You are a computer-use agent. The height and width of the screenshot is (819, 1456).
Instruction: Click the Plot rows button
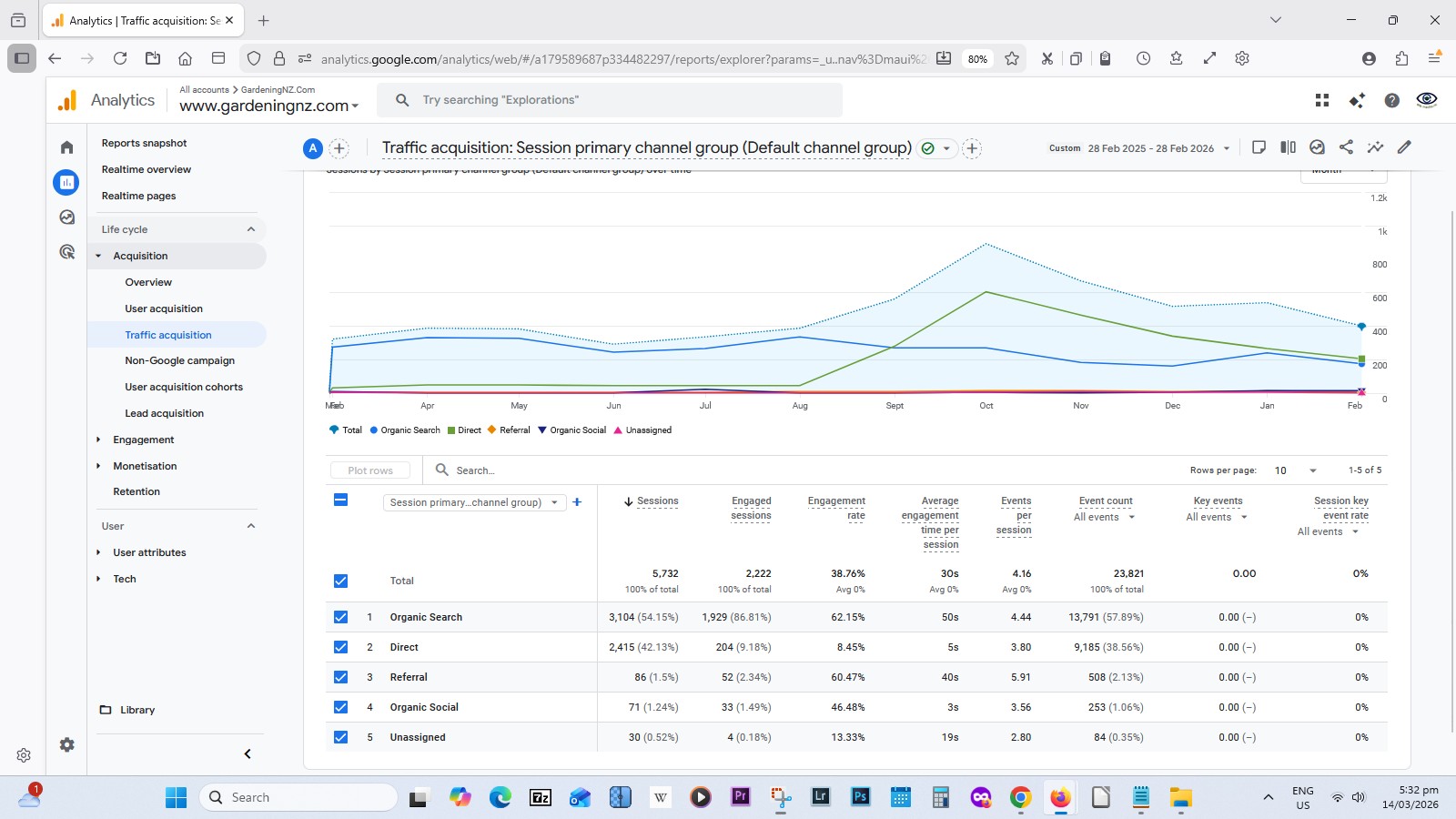(x=370, y=470)
